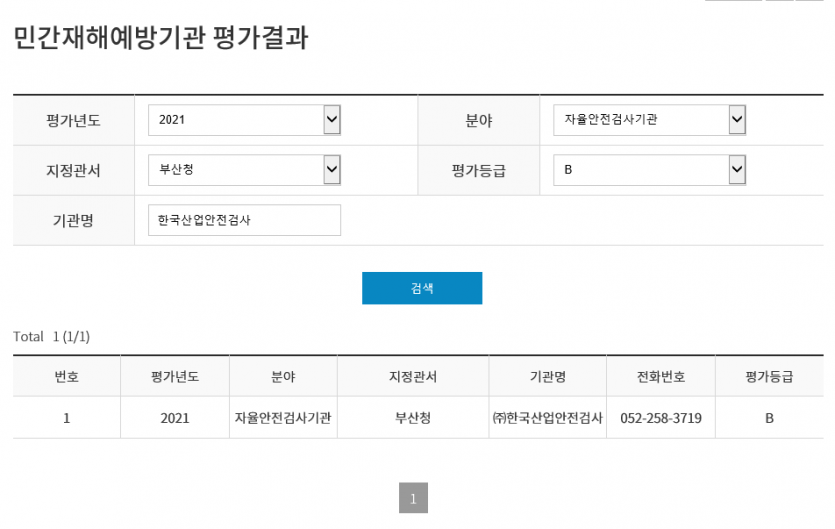Click the 평가등급 table column header
This screenshot has height=529, width=835.
pyautogui.click(x=769, y=377)
